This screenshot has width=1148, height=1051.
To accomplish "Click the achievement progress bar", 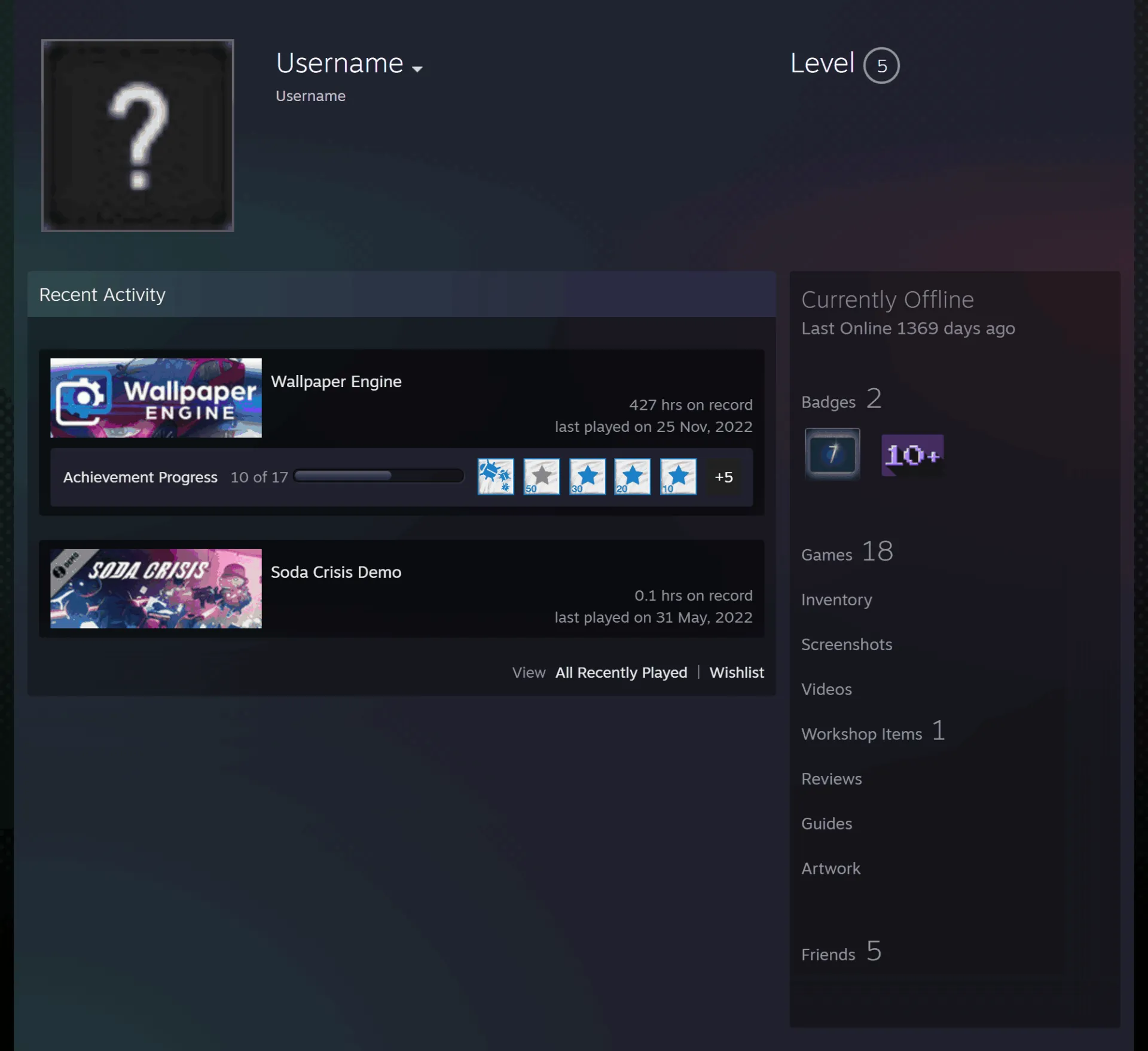I will pos(379,476).
